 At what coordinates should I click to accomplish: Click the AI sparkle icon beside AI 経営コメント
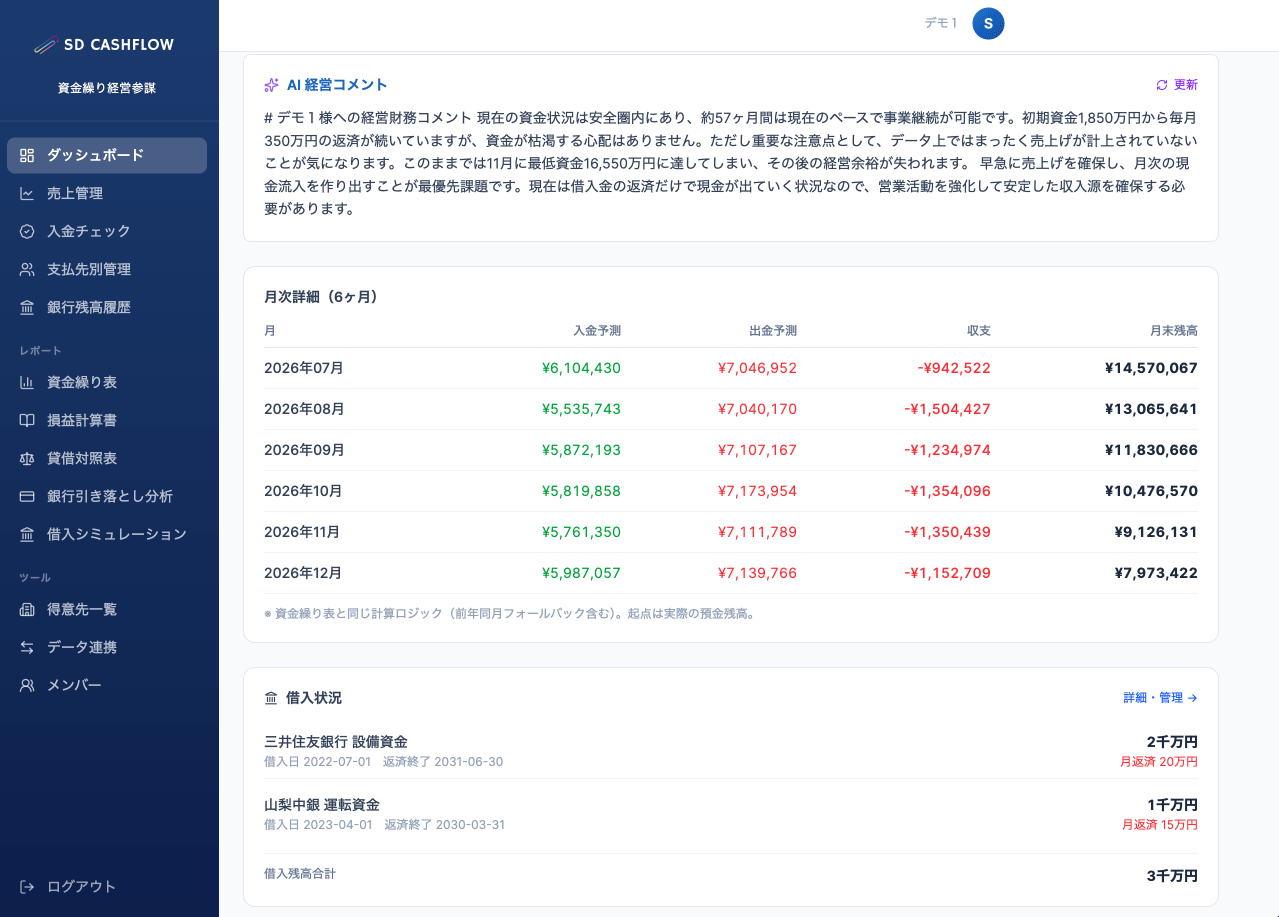tap(271, 85)
